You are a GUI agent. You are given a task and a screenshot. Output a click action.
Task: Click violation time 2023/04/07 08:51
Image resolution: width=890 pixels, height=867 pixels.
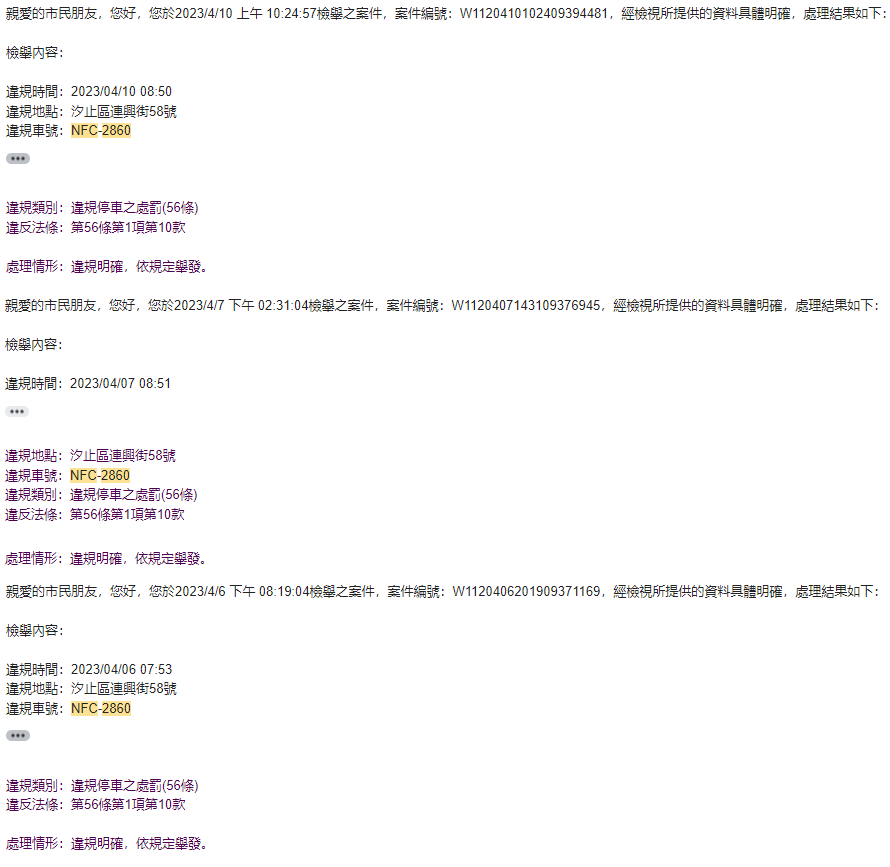coord(120,384)
